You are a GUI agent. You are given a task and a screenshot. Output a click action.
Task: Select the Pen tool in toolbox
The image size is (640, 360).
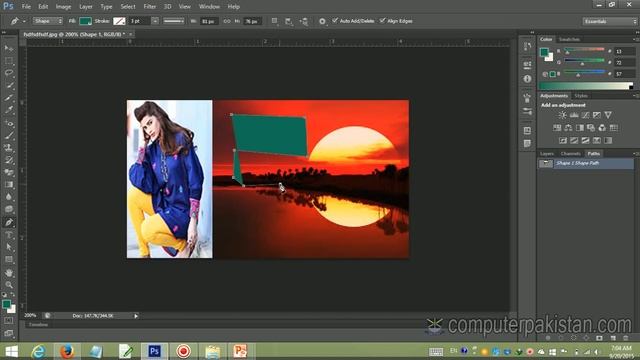[9, 222]
